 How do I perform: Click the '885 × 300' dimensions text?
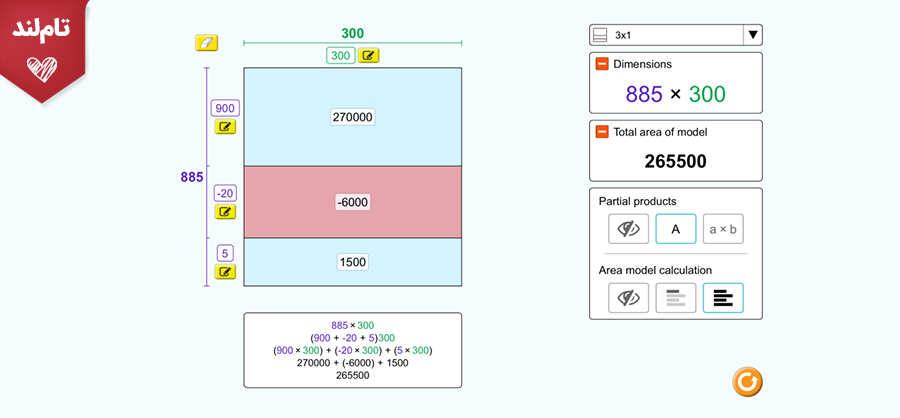(676, 94)
